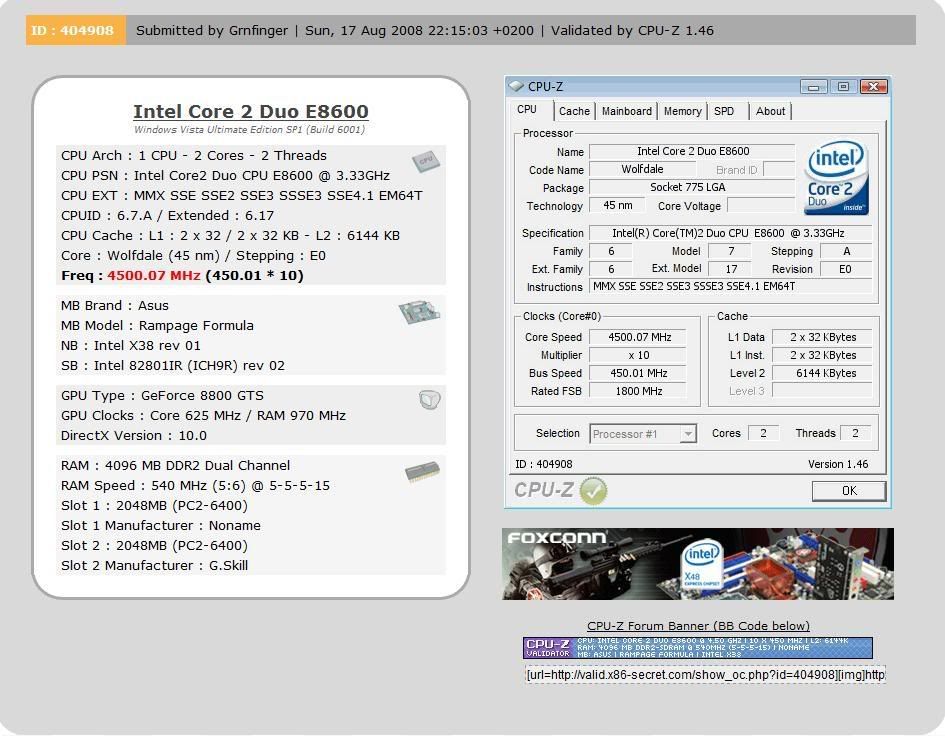Click the Intel X48 badge in Foxconn banner
The image size is (945, 736).
tap(702, 565)
